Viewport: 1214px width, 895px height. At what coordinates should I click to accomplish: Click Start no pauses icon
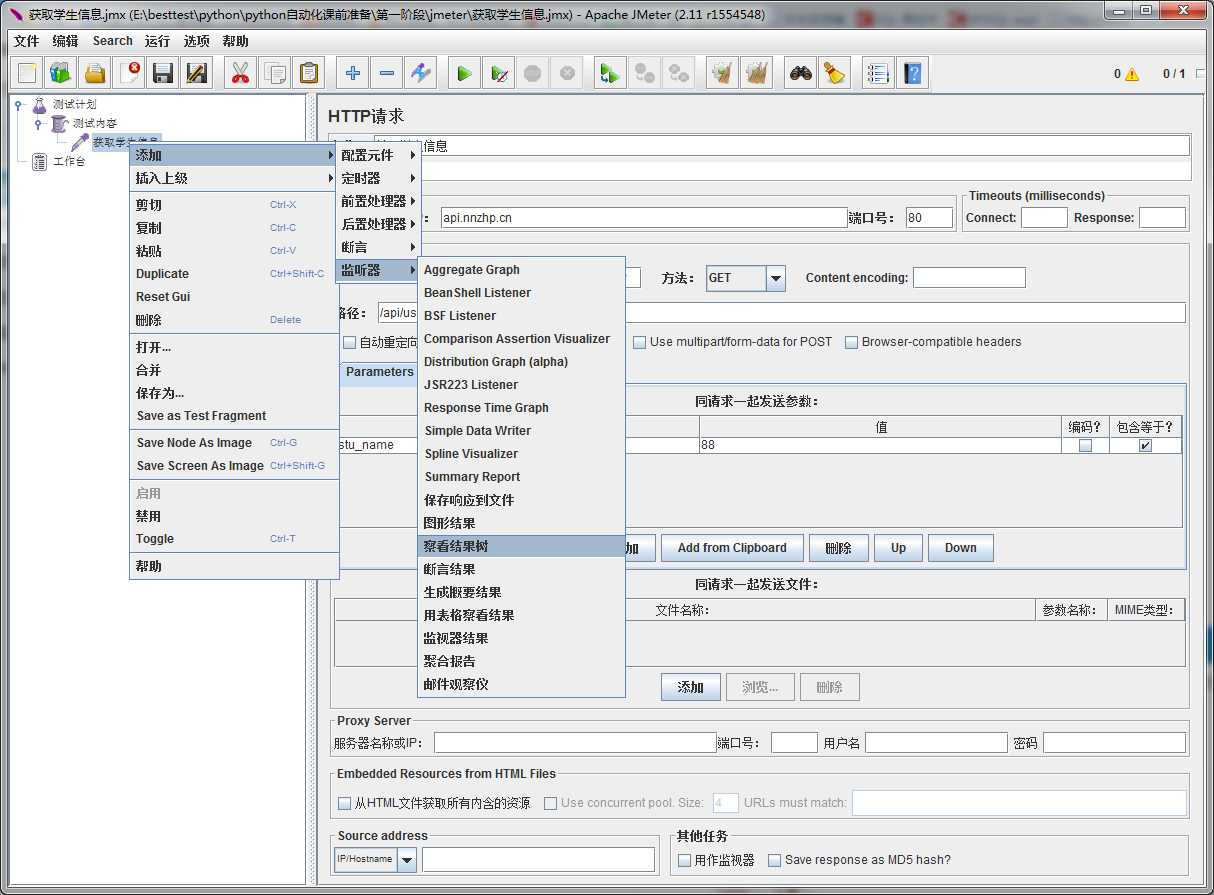click(498, 73)
